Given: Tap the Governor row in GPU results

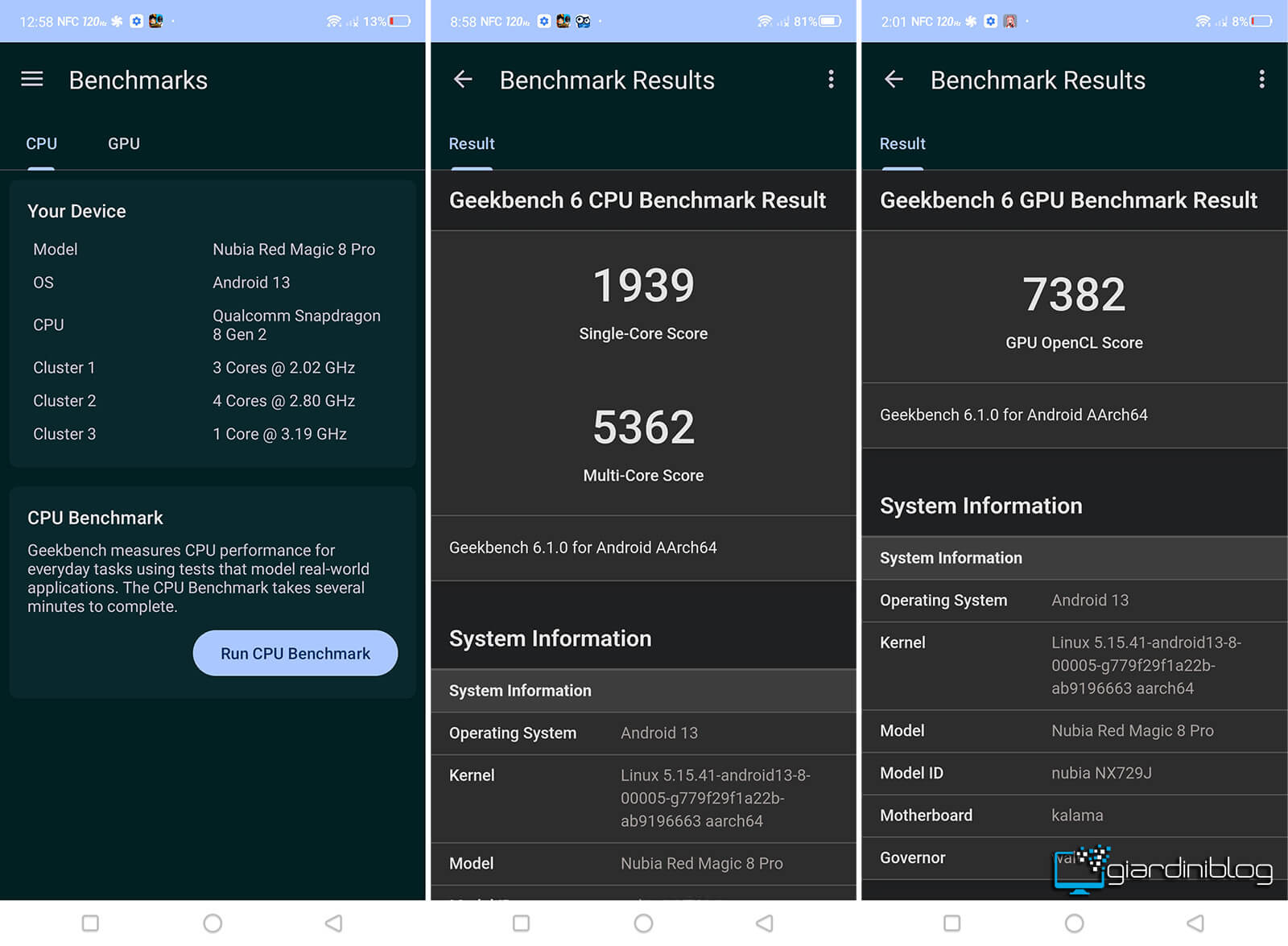Looking at the screenshot, I should pyautogui.click(x=1074, y=857).
